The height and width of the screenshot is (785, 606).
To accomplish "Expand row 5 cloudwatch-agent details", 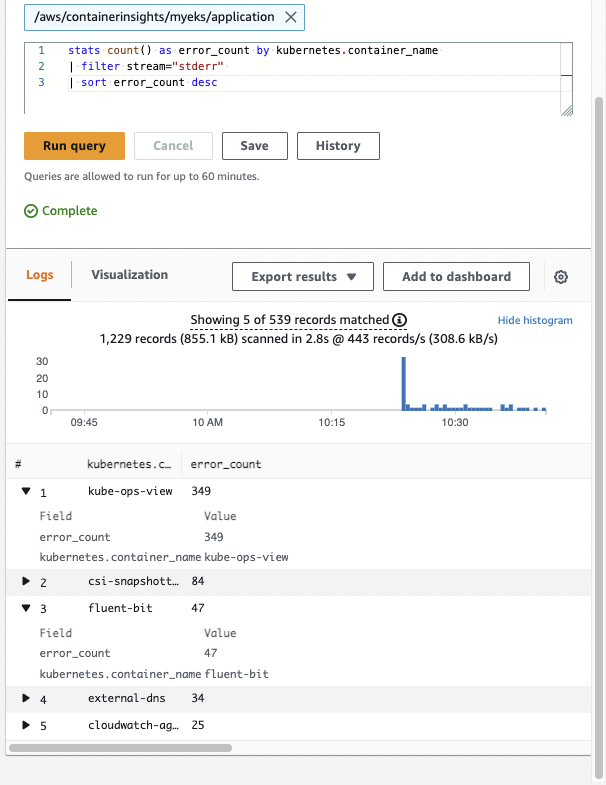I will (26, 725).
